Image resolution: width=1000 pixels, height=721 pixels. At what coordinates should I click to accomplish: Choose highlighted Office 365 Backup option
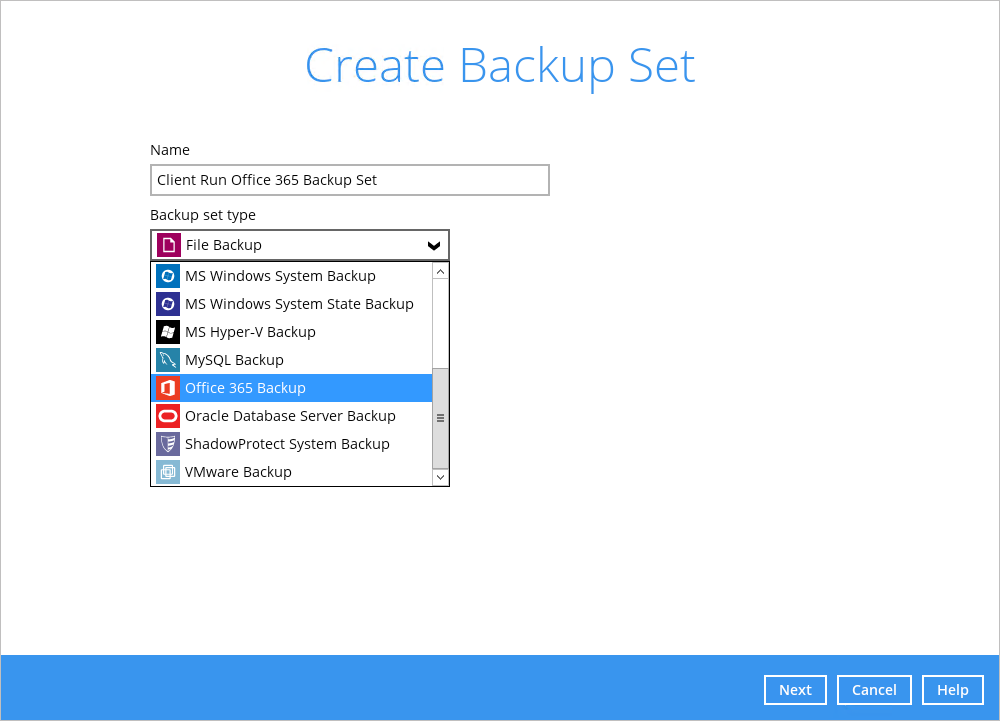click(291, 388)
